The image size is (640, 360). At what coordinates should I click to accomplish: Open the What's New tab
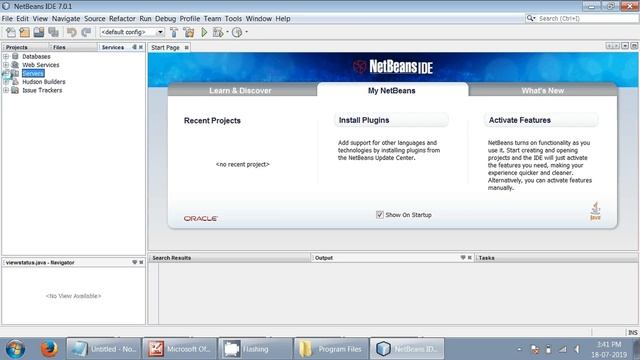tap(543, 91)
